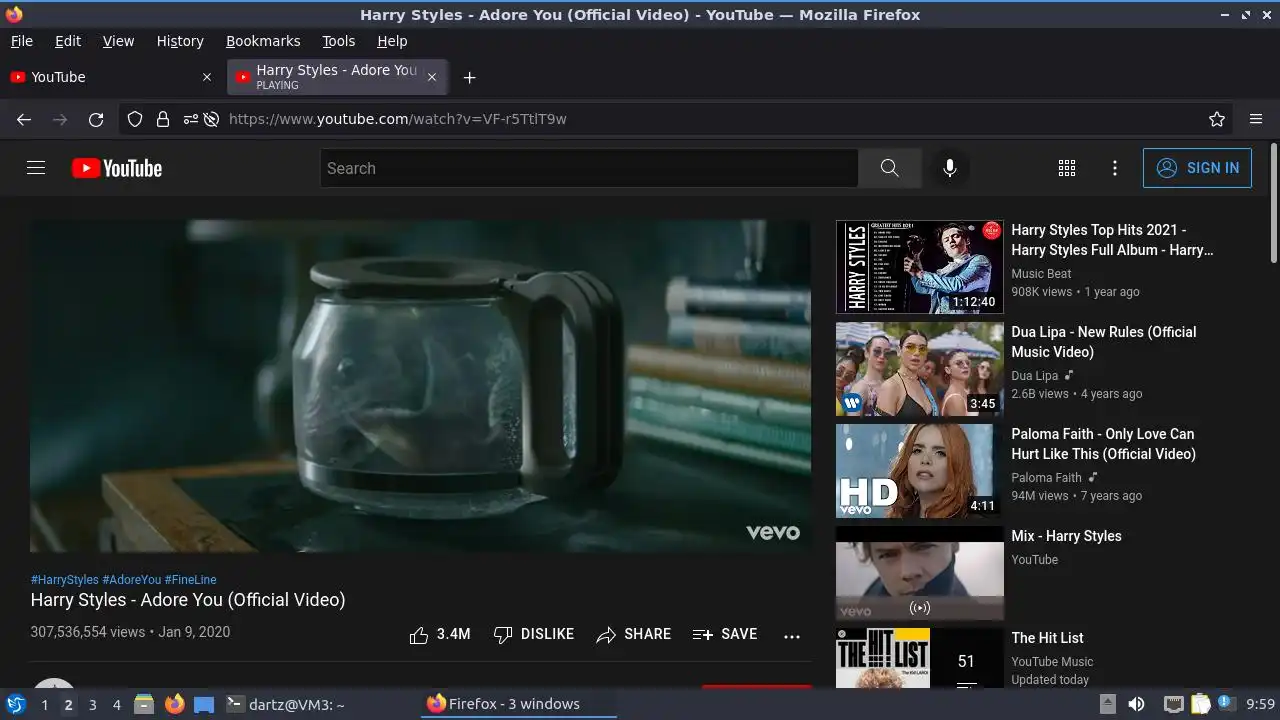
Task: Open the Edit menu
Action: [x=68, y=41]
